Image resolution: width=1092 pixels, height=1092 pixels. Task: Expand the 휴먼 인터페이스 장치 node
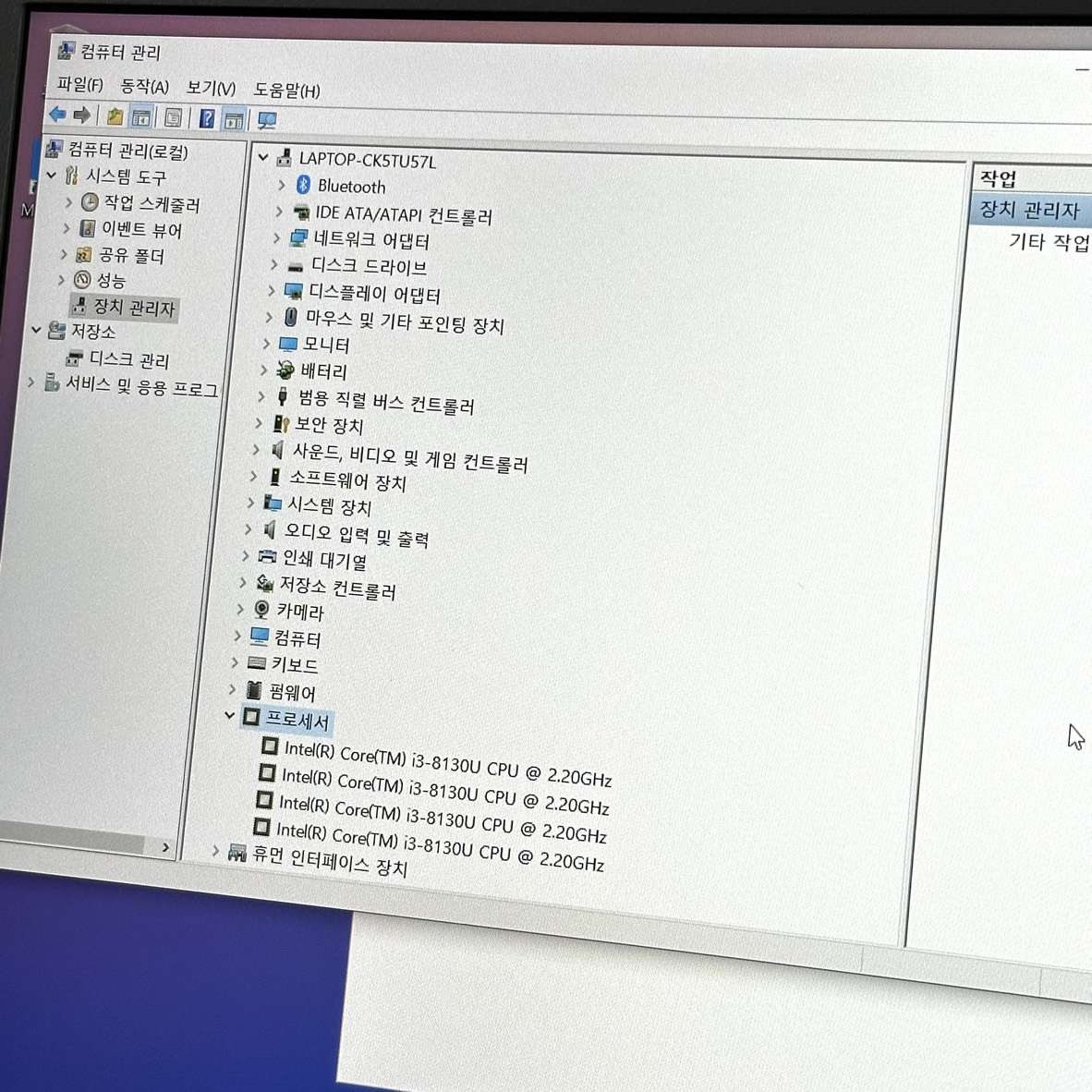215,850
